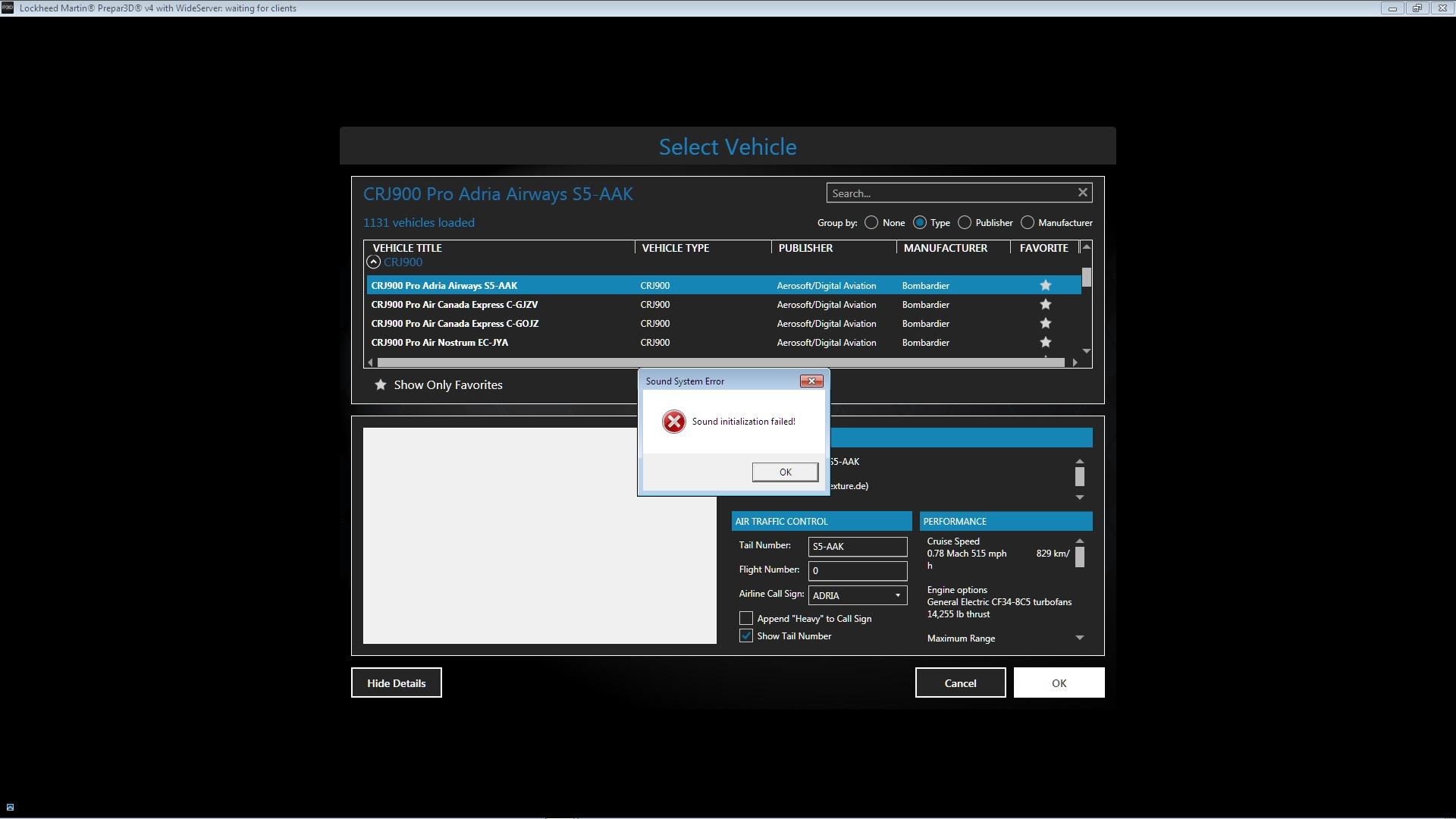Expand the Maximum Range dropdown

1079,637
